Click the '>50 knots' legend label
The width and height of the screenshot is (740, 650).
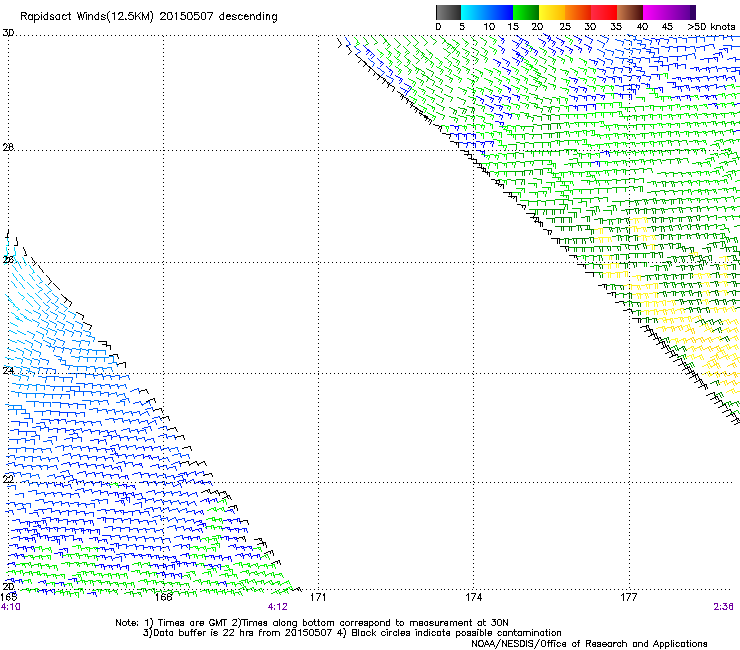tap(711, 27)
